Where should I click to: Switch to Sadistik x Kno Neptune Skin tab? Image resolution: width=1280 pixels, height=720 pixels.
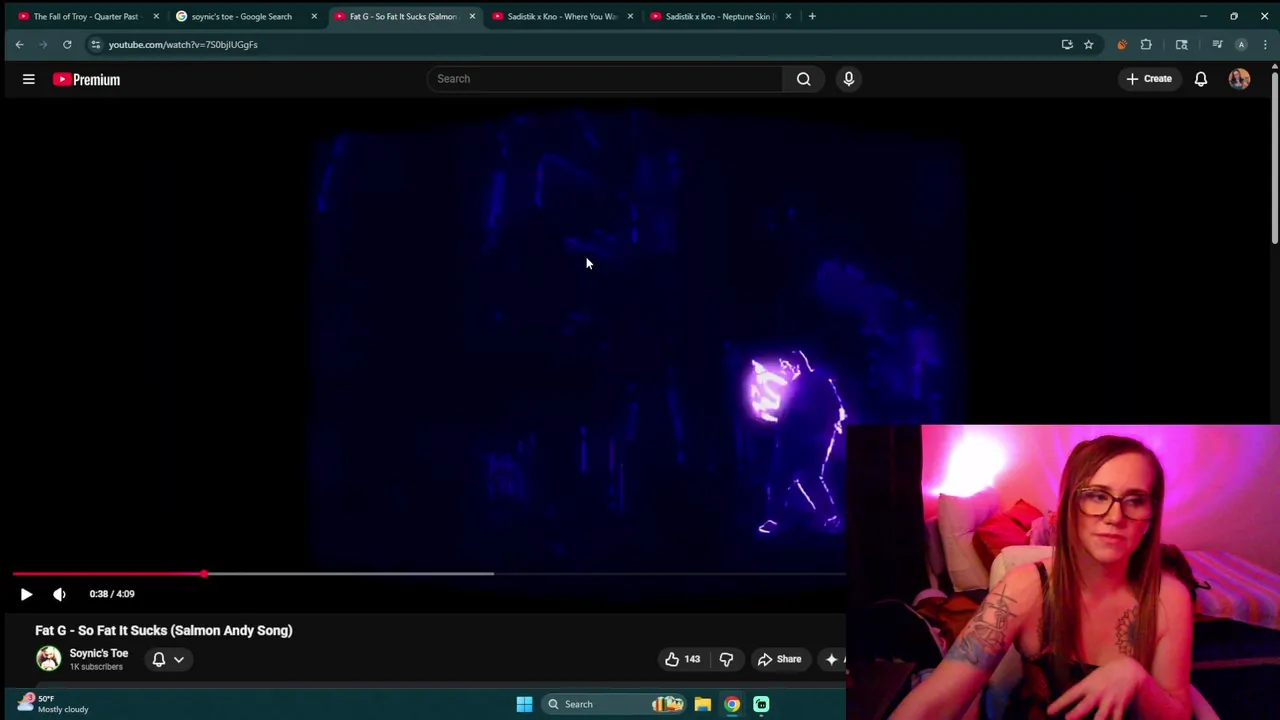click(x=719, y=16)
